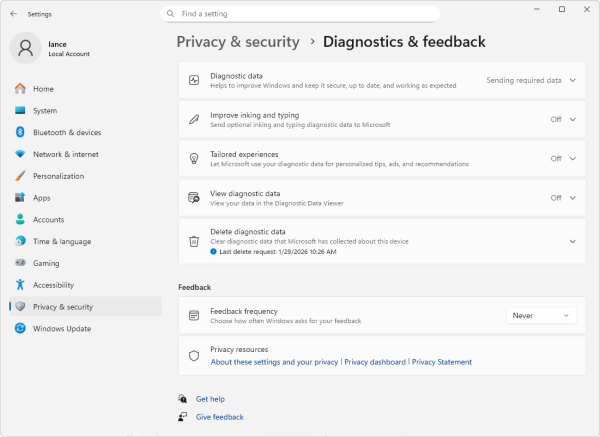Open Gaming settings in sidebar

pos(85,263)
